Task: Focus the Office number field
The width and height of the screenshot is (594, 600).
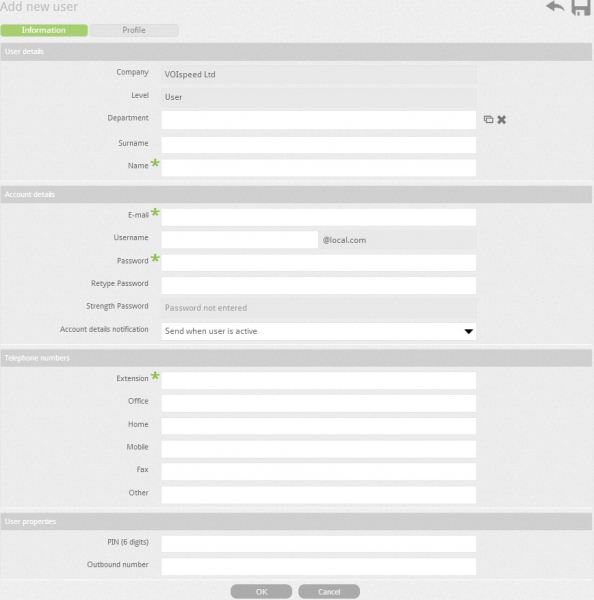Action: pyautogui.click(x=318, y=403)
